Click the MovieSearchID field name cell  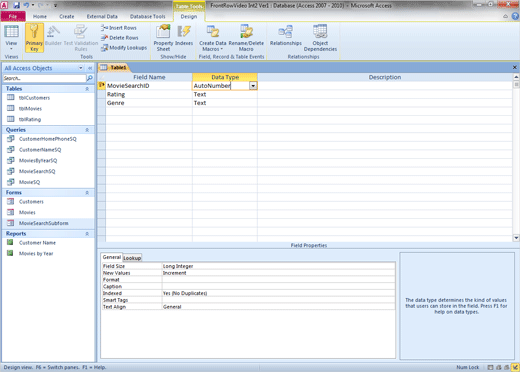coord(149,86)
